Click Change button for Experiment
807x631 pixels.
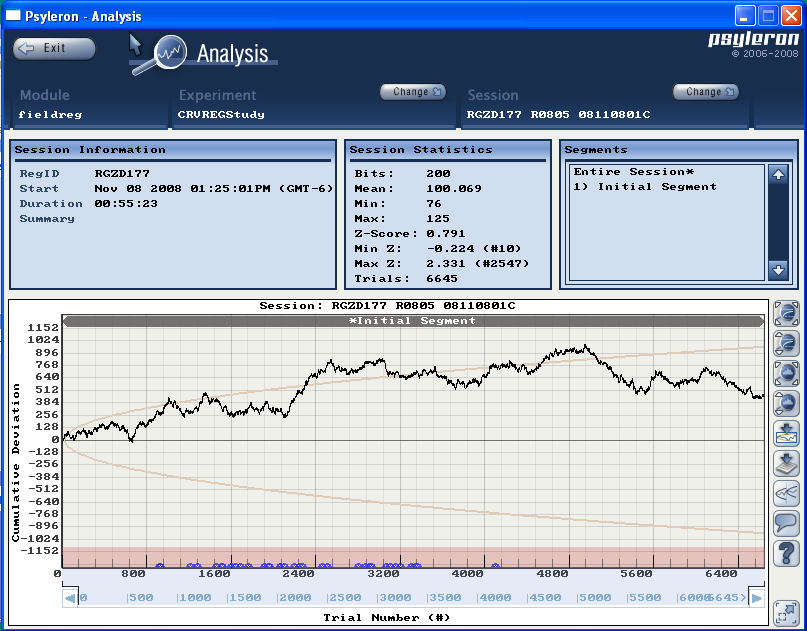[x=412, y=92]
